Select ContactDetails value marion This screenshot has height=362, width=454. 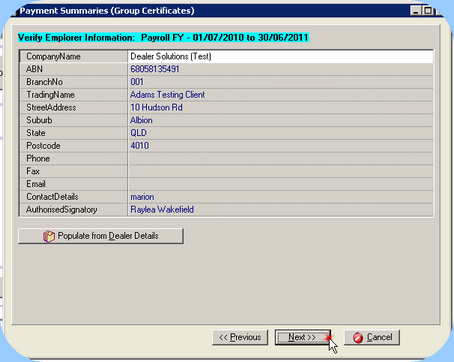click(280, 197)
